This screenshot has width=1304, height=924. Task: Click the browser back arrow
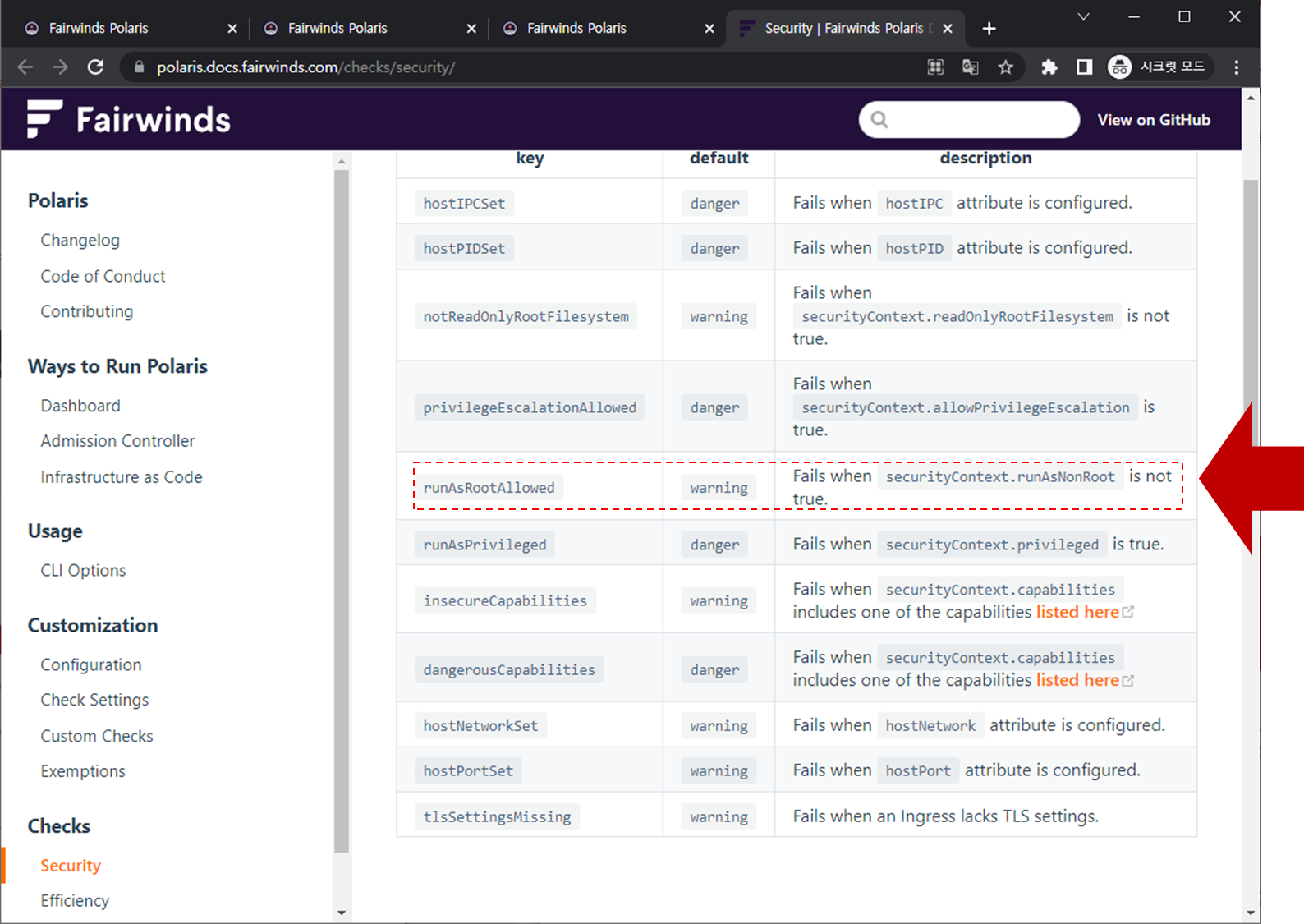(x=25, y=67)
